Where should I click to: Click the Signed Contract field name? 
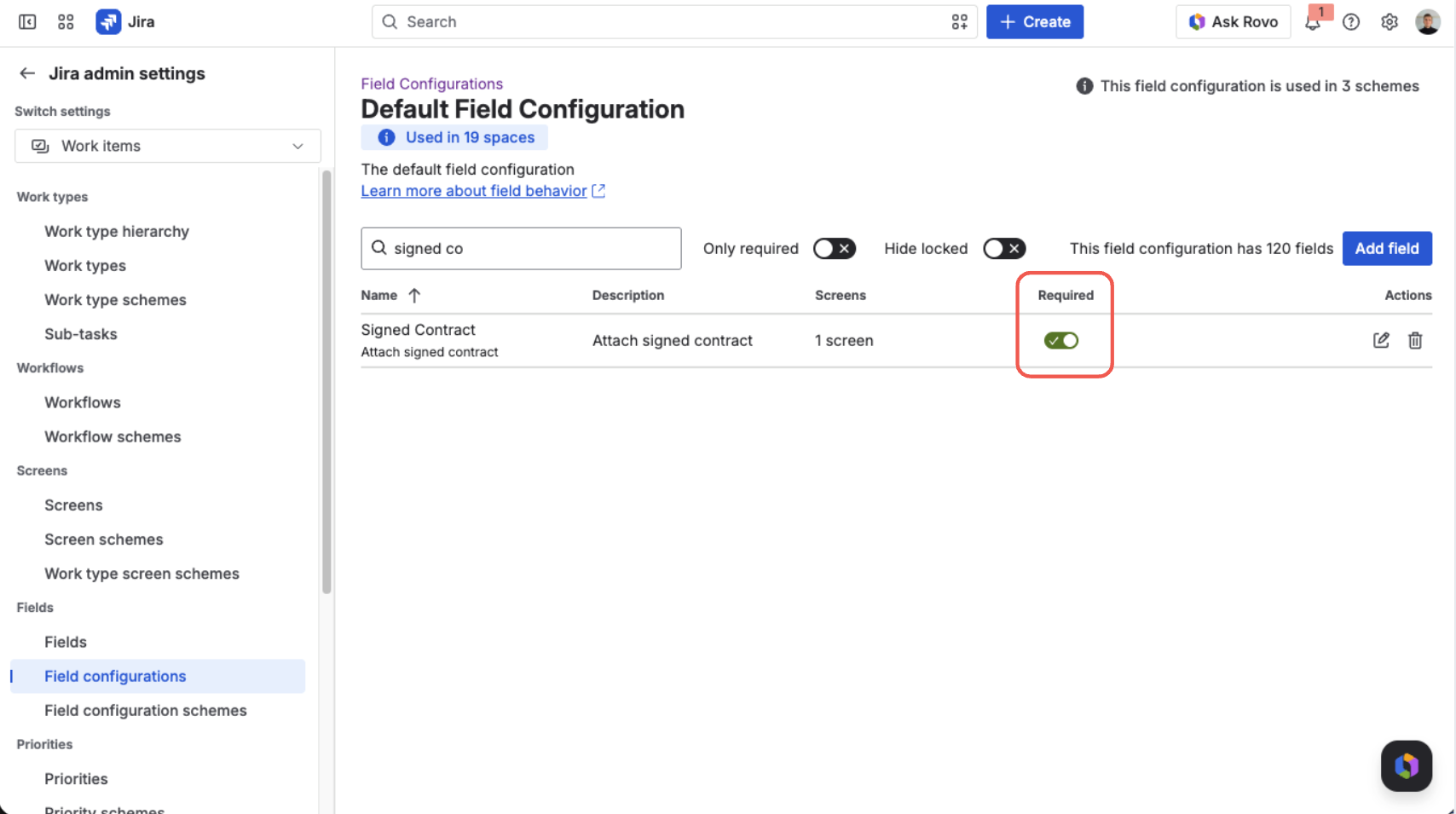[418, 330]
